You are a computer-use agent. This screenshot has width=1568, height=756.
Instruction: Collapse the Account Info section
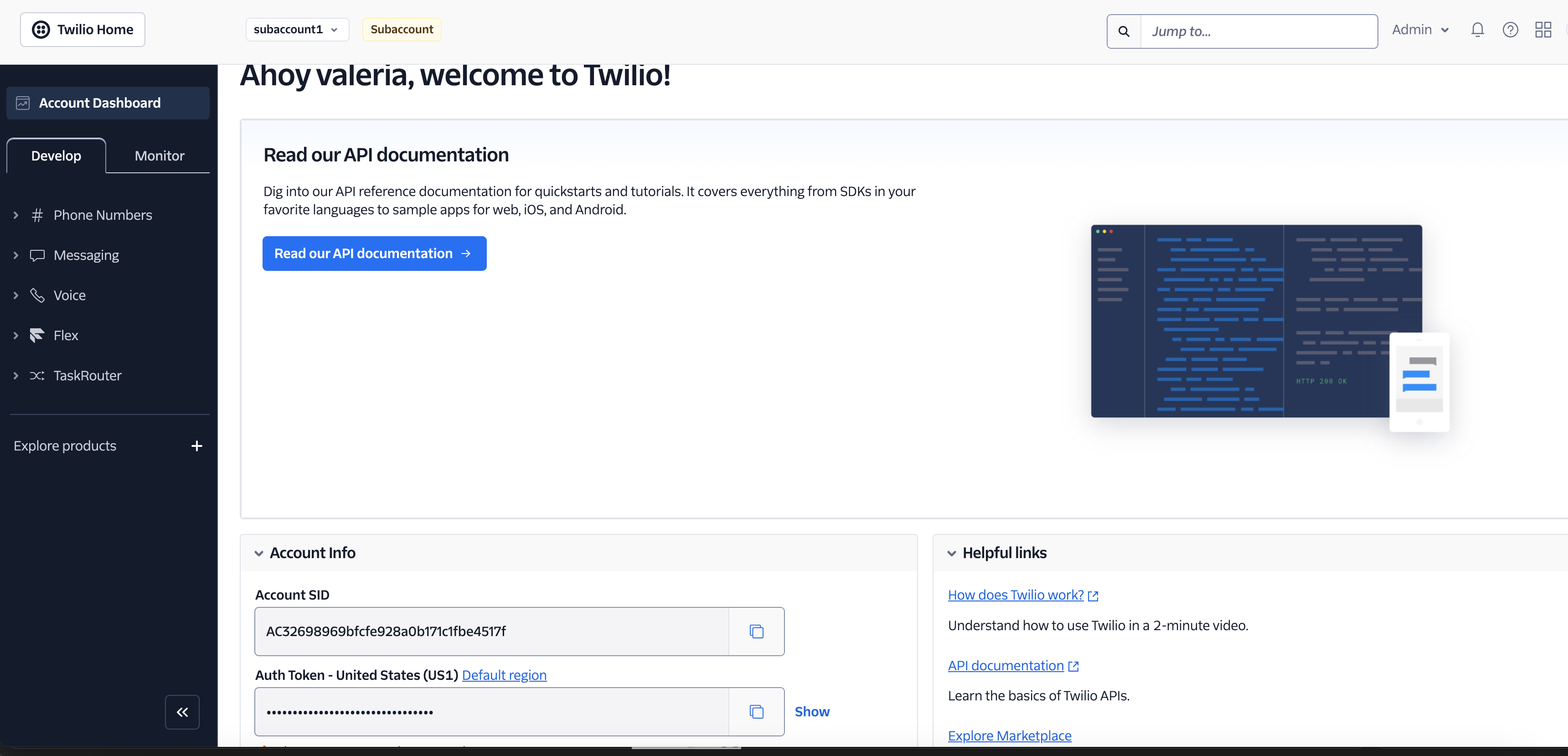tap(259, 553)
